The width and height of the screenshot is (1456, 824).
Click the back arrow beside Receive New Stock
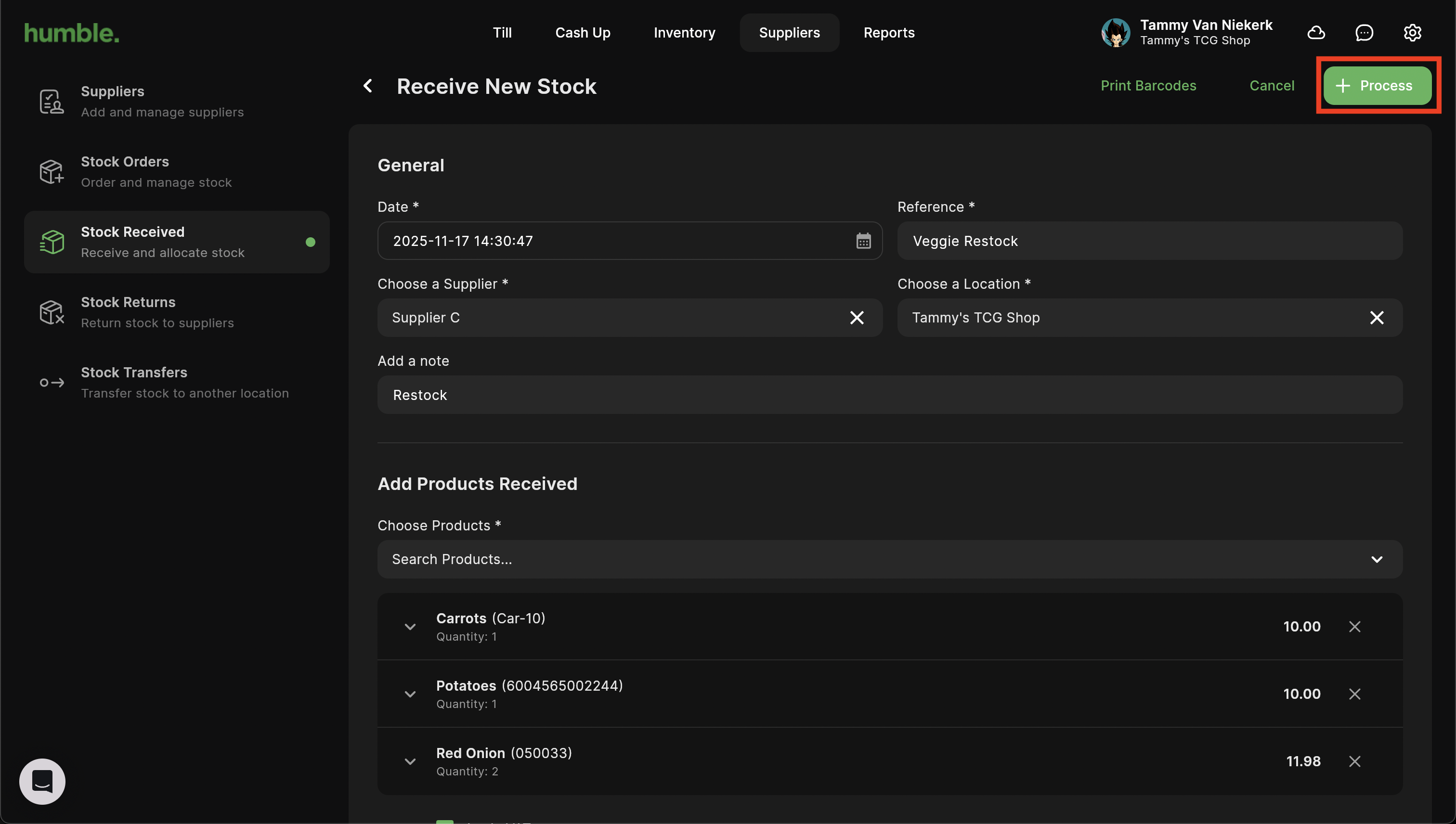point(368,86)
